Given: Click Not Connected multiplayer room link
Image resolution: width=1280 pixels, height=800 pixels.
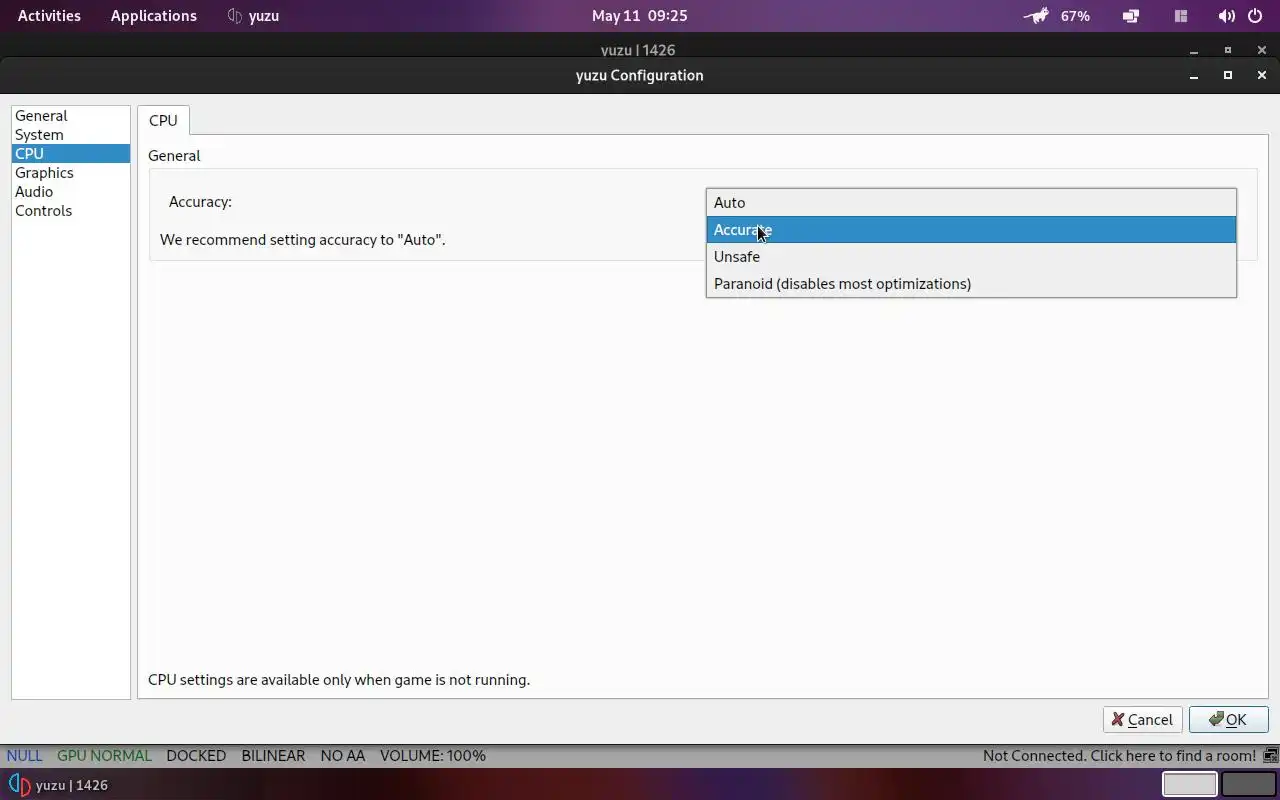Looking at the screenshot, I should 1119,756.
